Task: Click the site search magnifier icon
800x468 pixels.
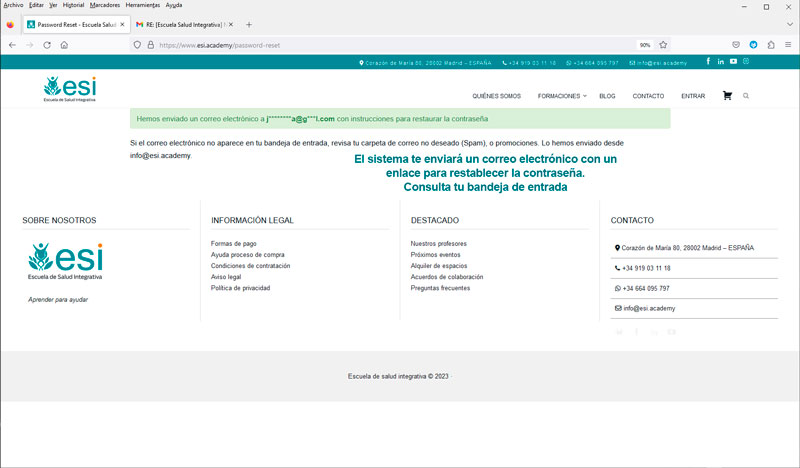Action: pyautogui.click(x=746, y=95)
